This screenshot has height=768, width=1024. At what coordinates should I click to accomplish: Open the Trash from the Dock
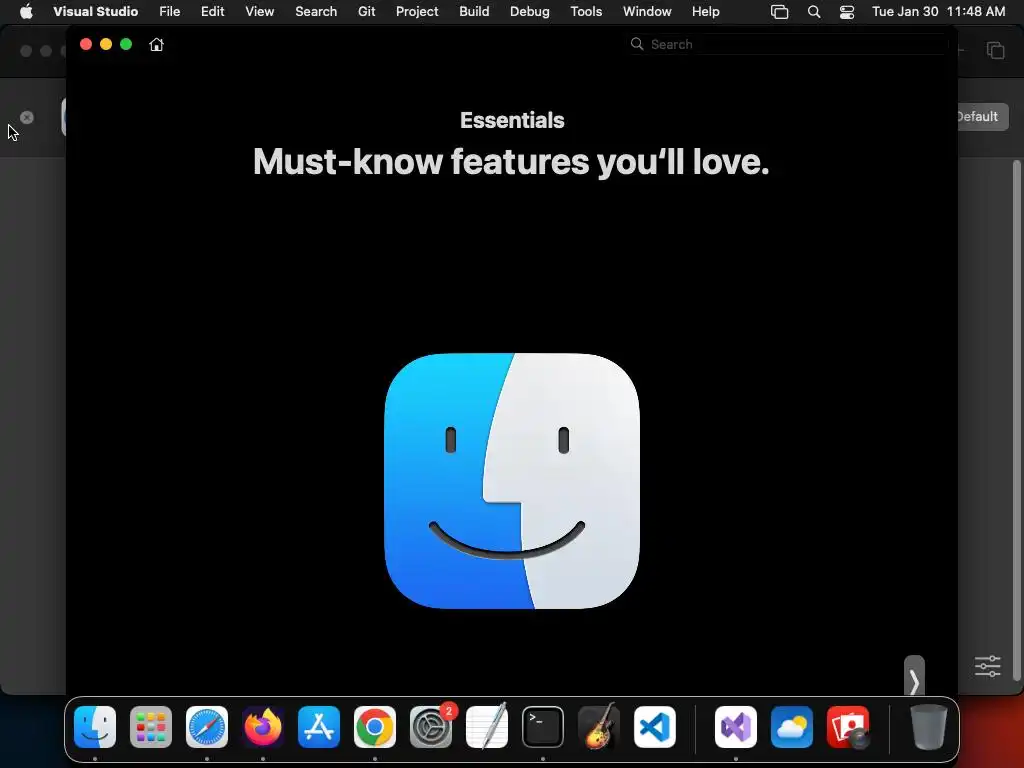tap(929, 727)
